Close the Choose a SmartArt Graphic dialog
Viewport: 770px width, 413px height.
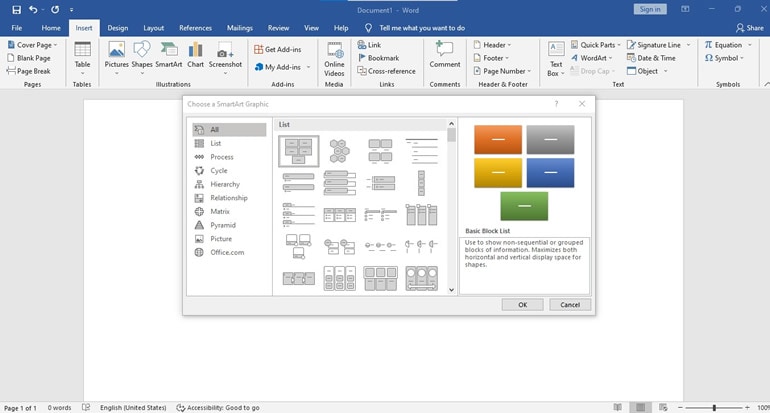(x=582, y=104)
